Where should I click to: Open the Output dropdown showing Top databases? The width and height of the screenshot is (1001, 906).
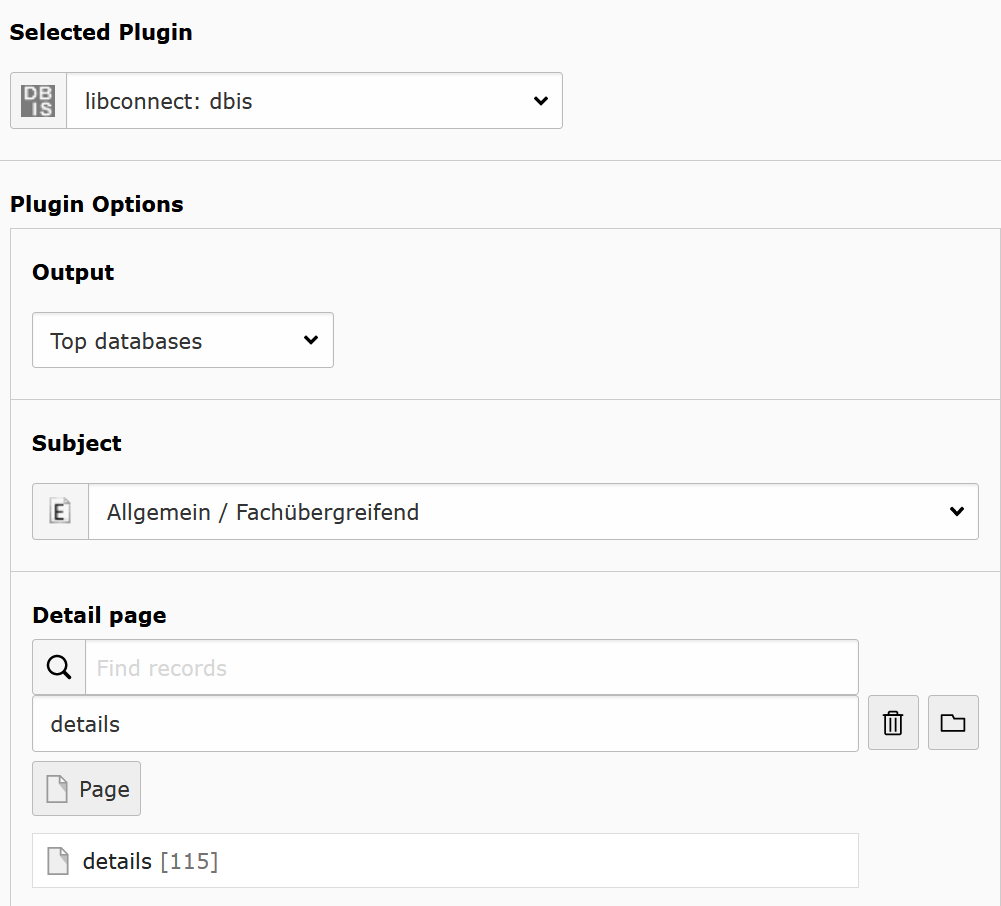[182, 340]
